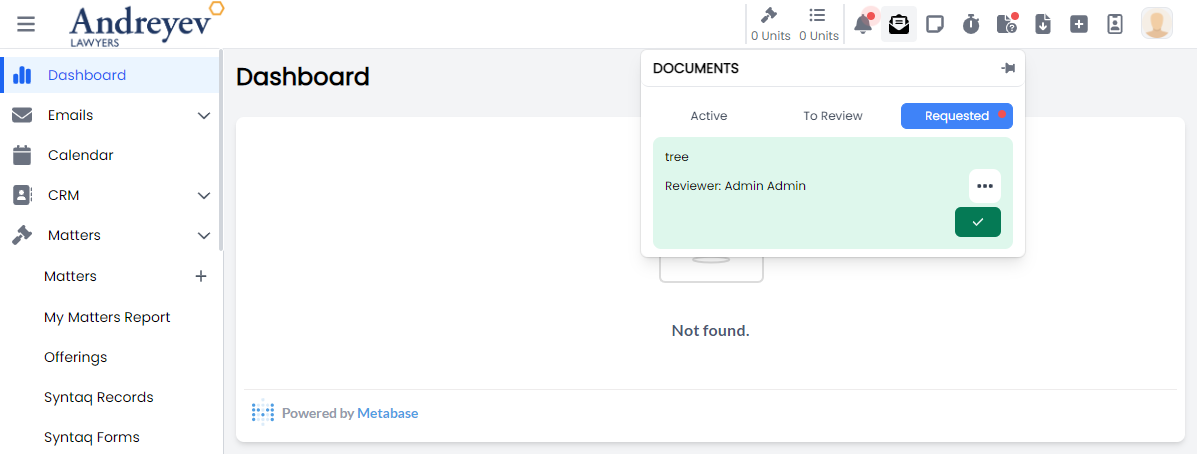
Task: Switch to the To Review tab
Action: [833, 116]
